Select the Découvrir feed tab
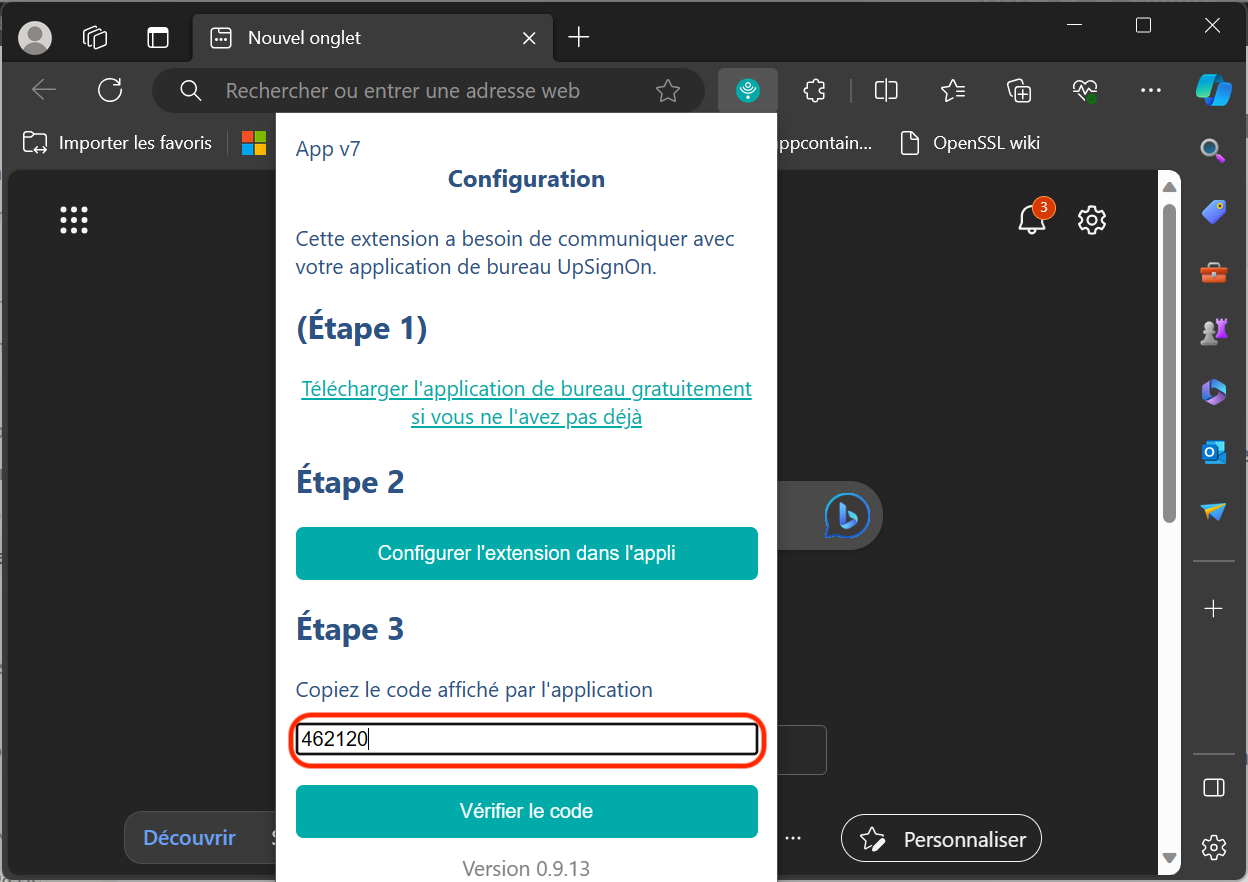The width and height of the screenshot is (1248, 882). (x=189, y=838)
